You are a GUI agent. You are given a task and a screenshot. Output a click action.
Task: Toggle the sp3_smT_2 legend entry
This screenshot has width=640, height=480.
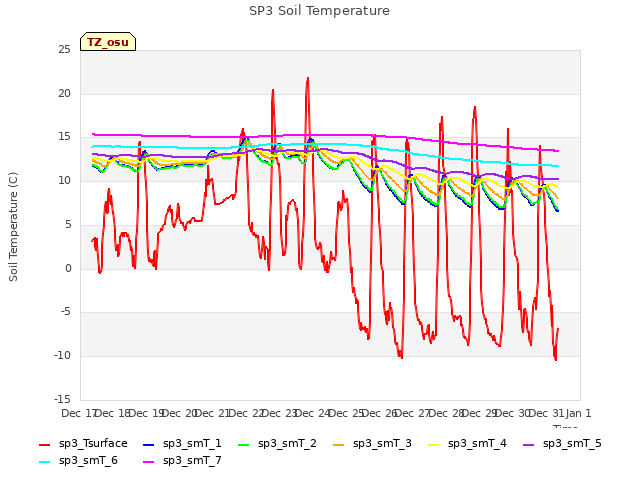click(x=277, y=444)
